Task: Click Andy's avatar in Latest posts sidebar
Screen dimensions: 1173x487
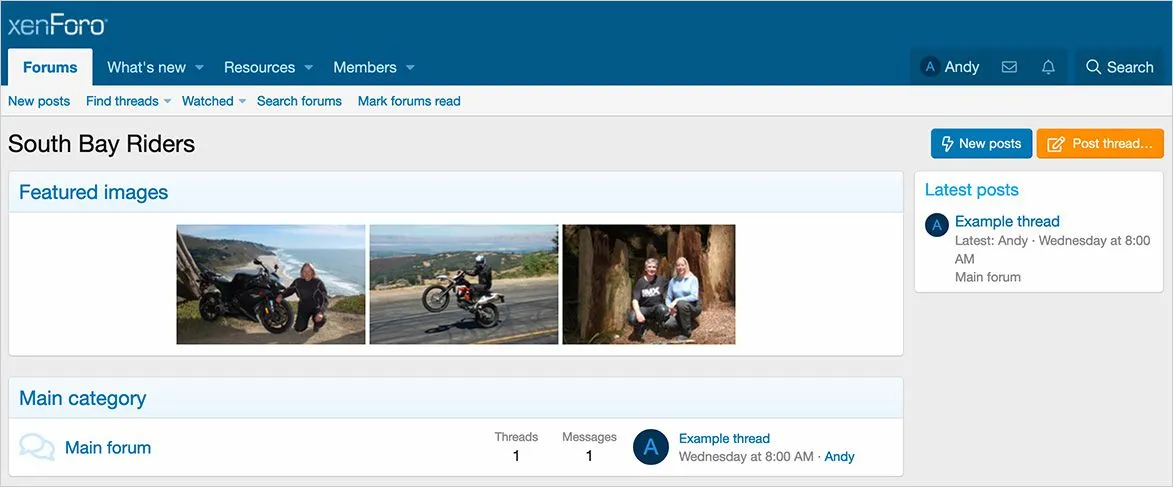Action: (937, 225)
